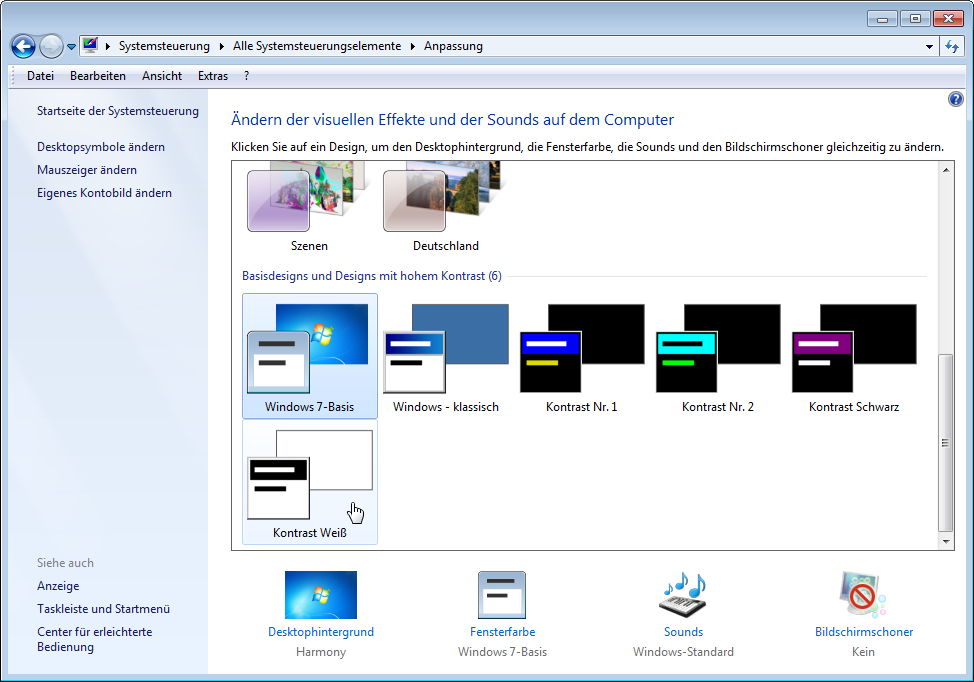
Task: Click the Fensterfarbe window color icon
Action: (502, 595)
